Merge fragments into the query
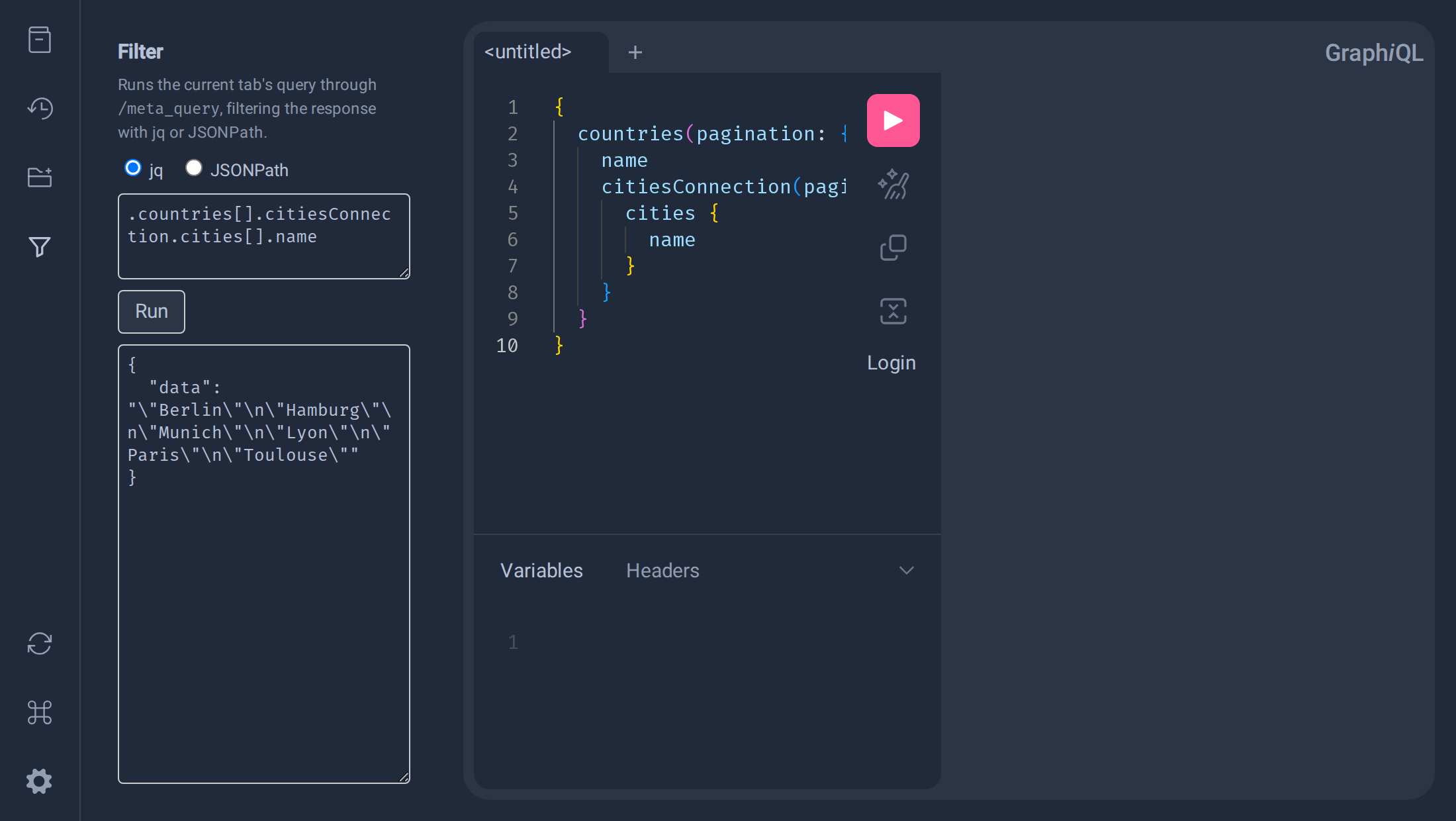This screenshot has height=821, width=1456. 893,311
